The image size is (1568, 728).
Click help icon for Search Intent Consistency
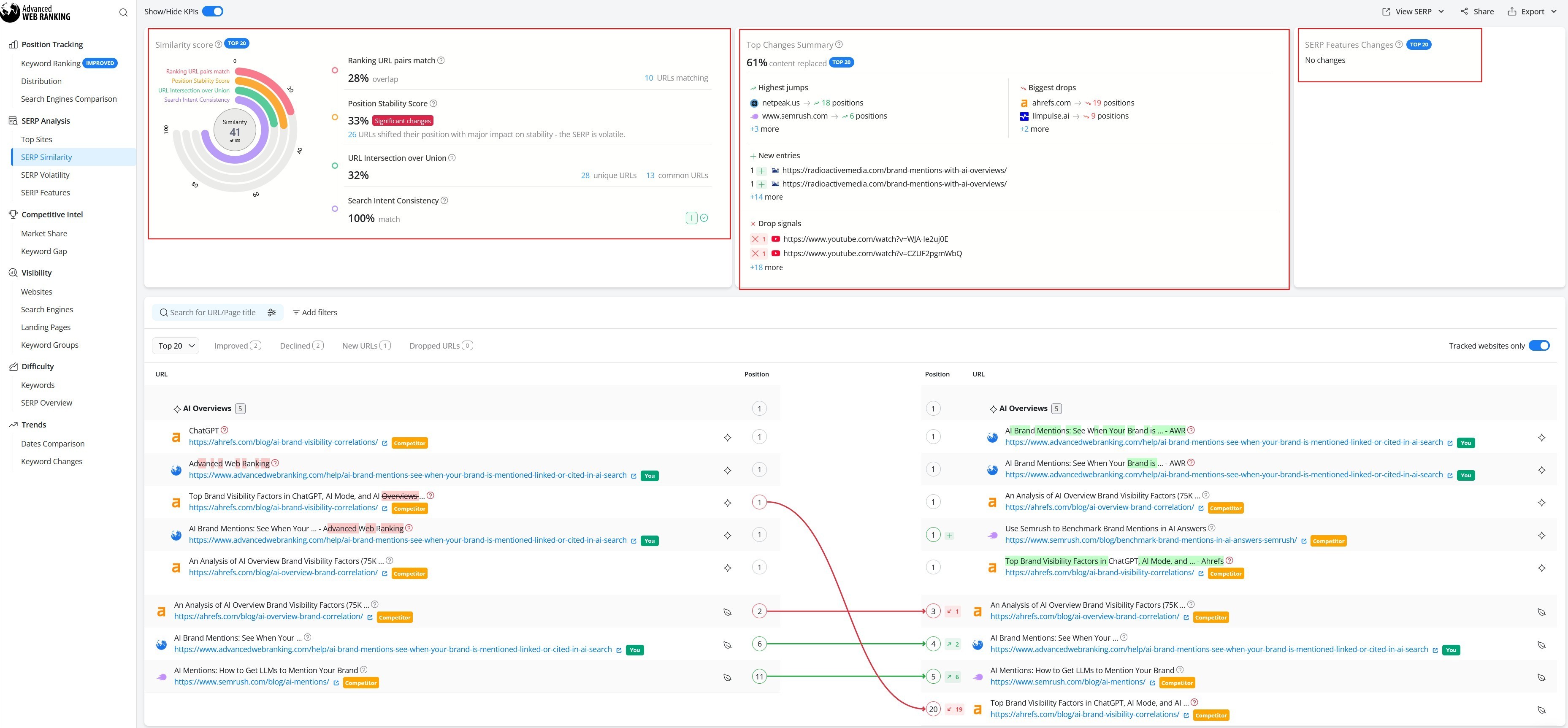[444, 200]
